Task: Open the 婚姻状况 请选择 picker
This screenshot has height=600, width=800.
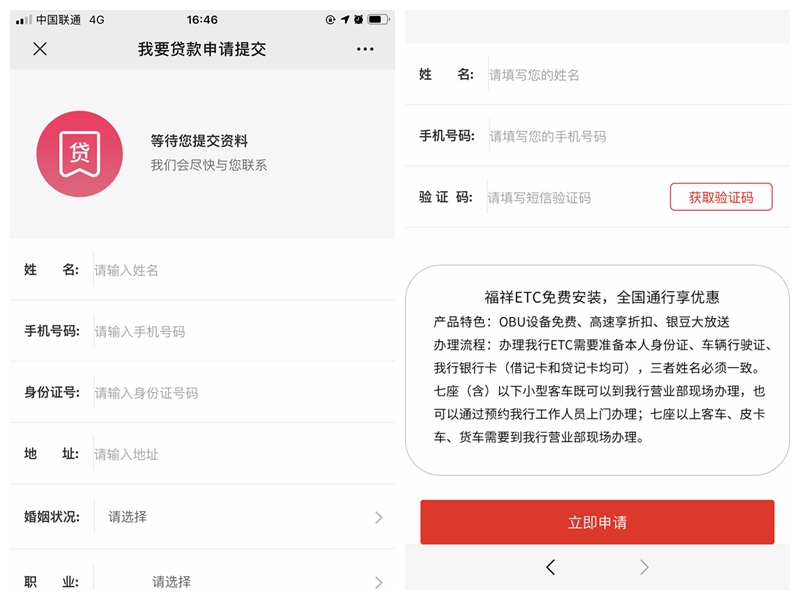Action: (x=128, y=517)
